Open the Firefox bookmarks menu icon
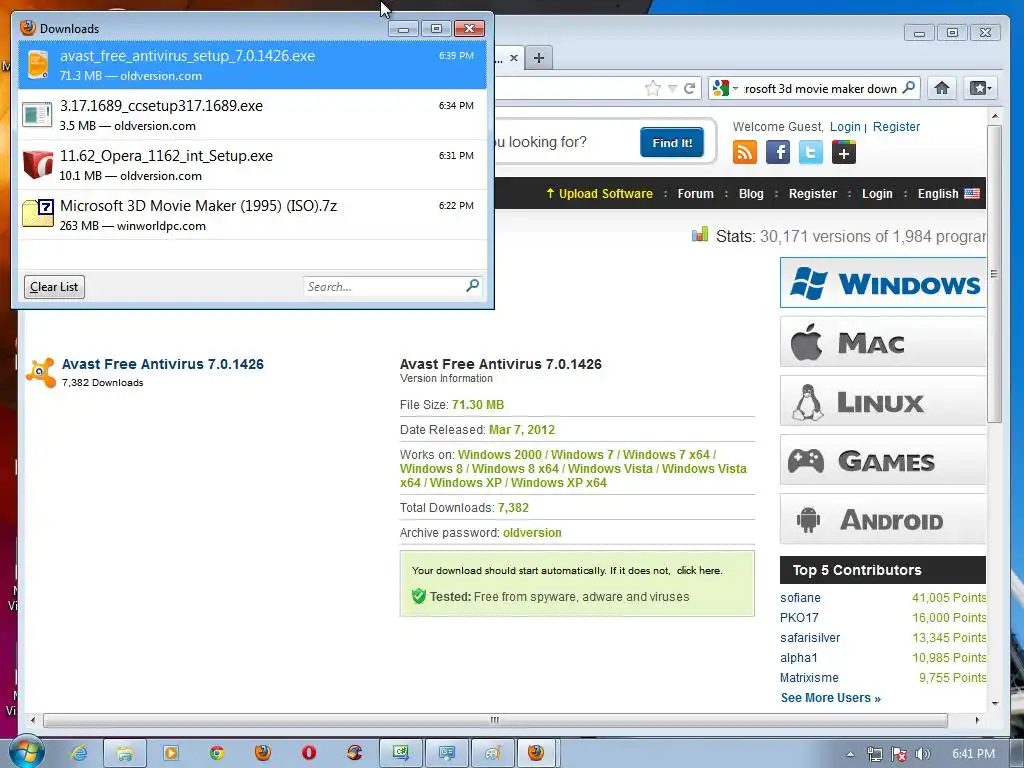Viewport: 1024px width, 768px height. point(980,88)
